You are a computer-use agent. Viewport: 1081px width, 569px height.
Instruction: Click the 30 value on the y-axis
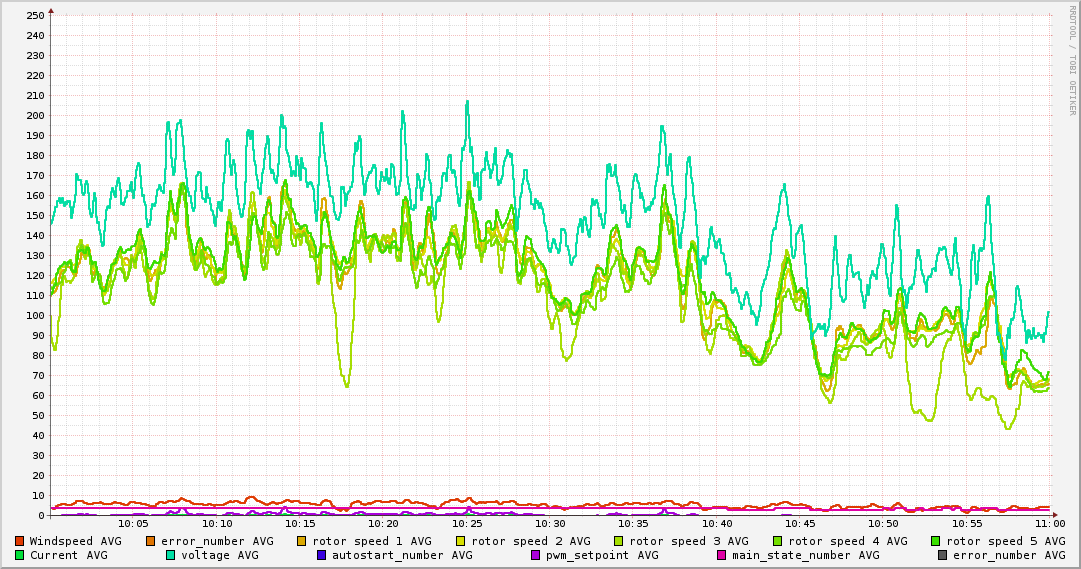pos(38,456)
